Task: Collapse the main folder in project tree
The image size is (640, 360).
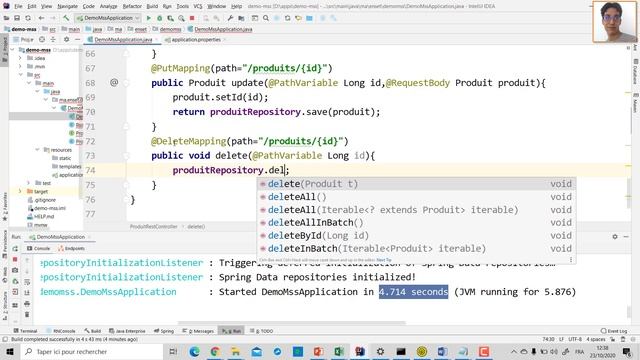Action: click(x=29, y=83)
